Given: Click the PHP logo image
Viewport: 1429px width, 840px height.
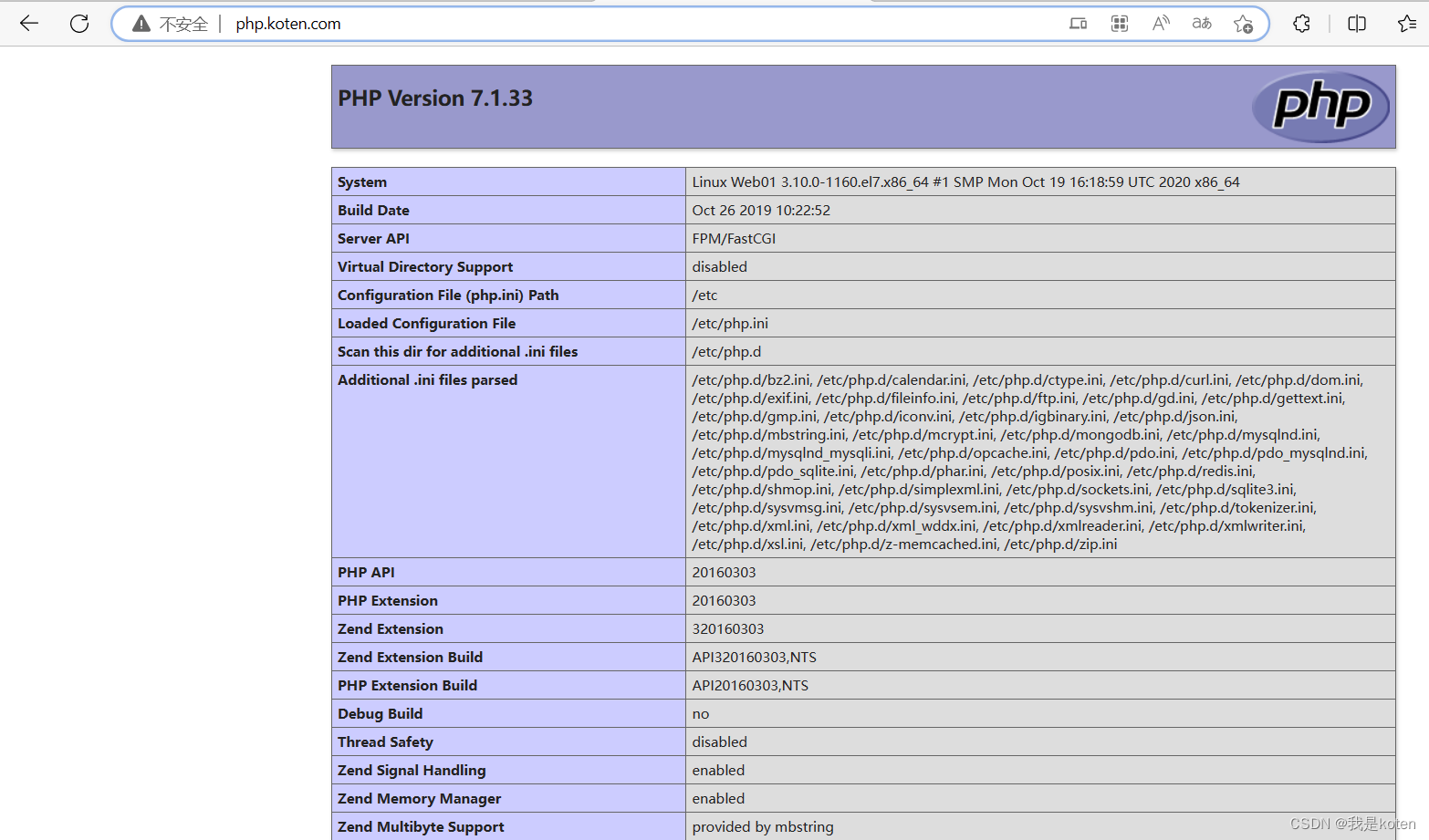Looking at the screenshot, I should pos(1320,106).
